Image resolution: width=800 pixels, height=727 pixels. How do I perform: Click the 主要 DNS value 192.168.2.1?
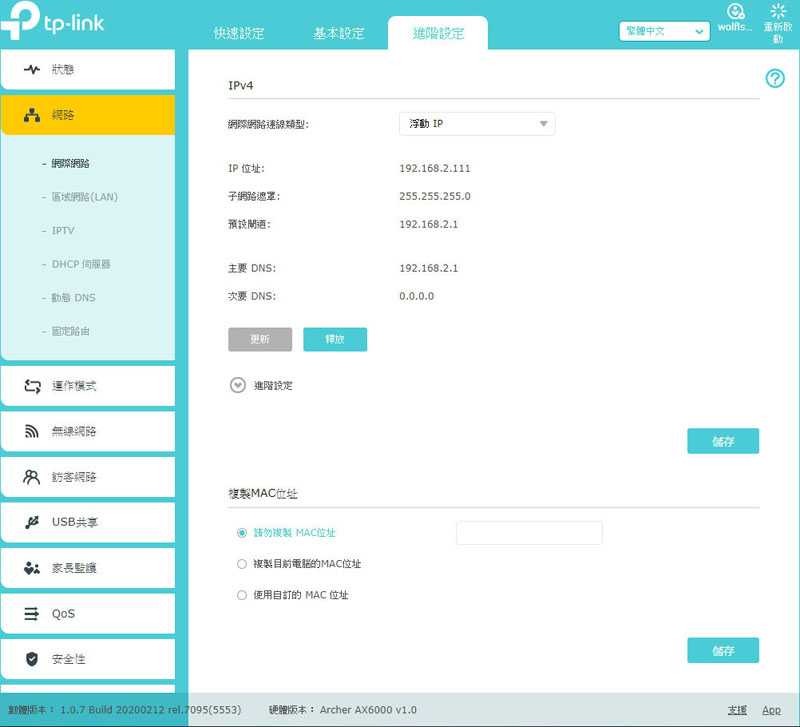429,268
